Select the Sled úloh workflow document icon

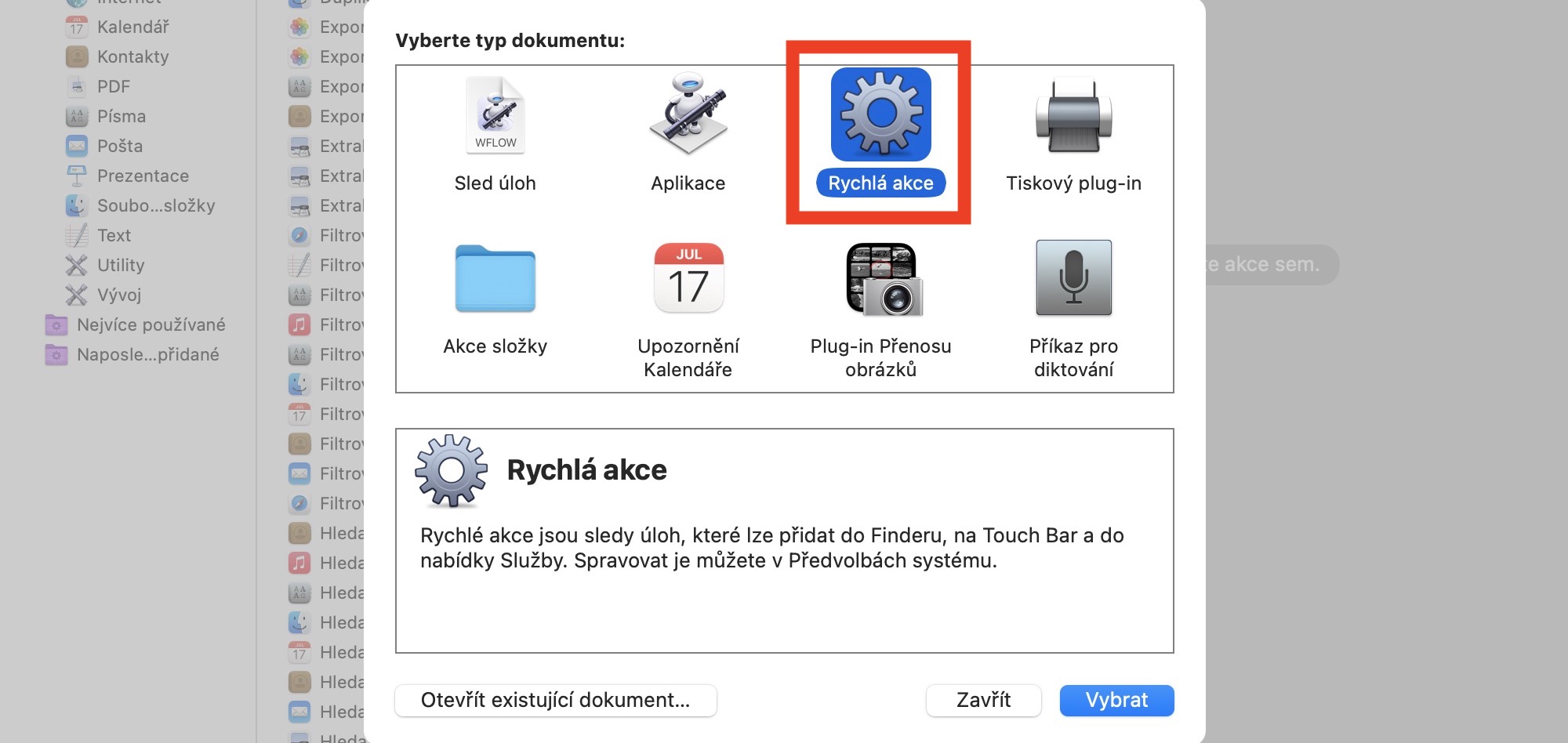click(495, 115)
